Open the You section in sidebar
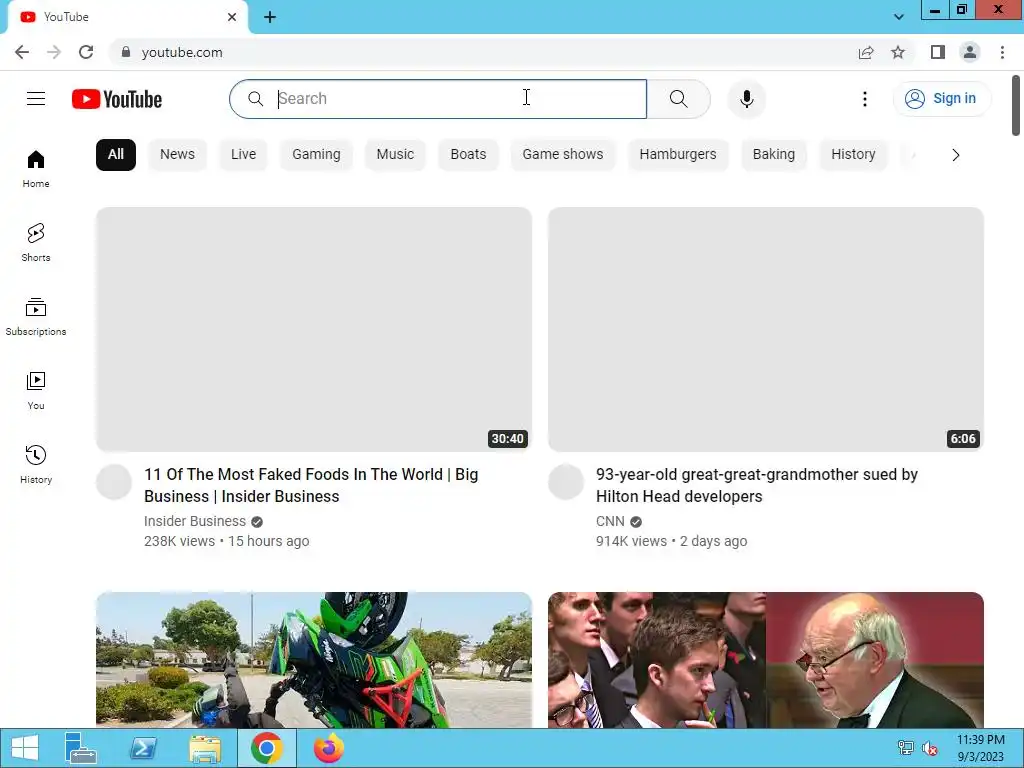This screenshot has height=768, width=1024. [36, 391]
